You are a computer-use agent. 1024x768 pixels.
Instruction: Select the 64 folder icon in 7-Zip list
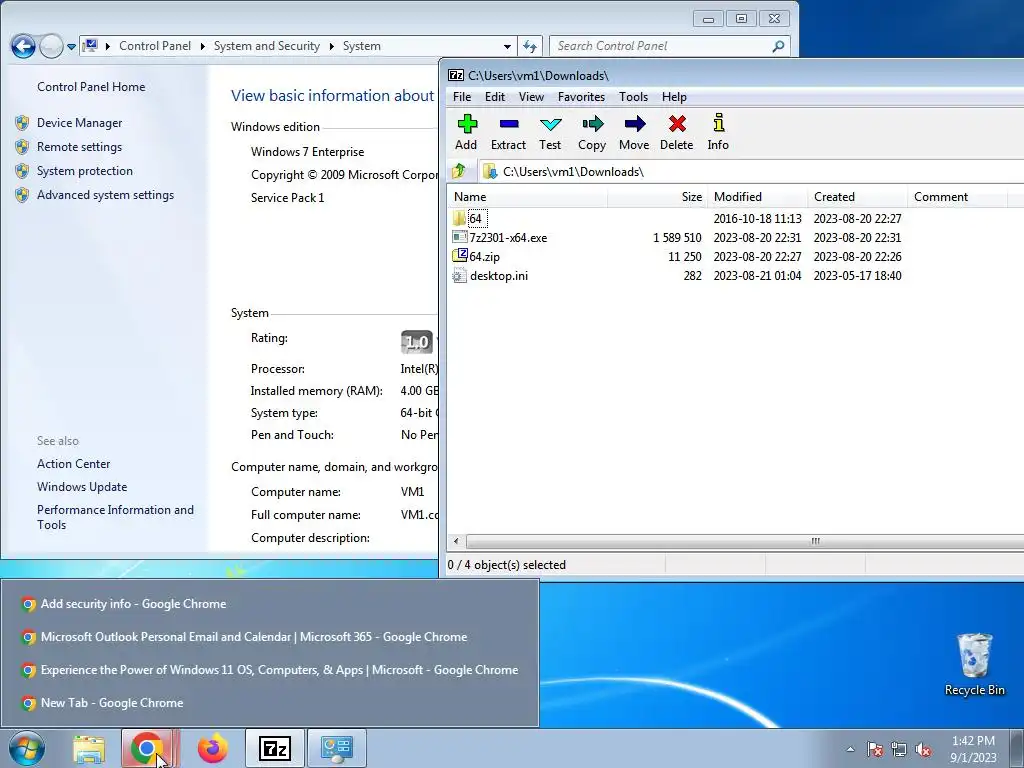click(460, 218)
